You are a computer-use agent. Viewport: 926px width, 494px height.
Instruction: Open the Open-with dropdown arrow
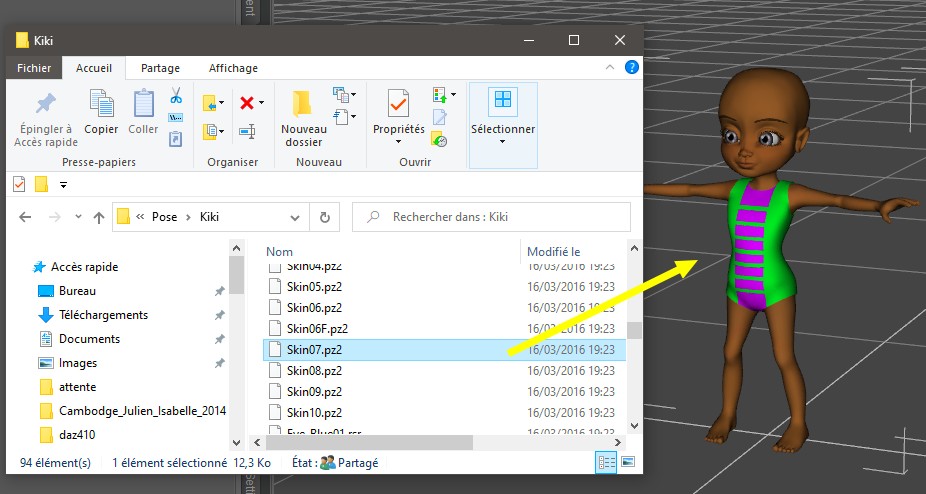[454, 95]
